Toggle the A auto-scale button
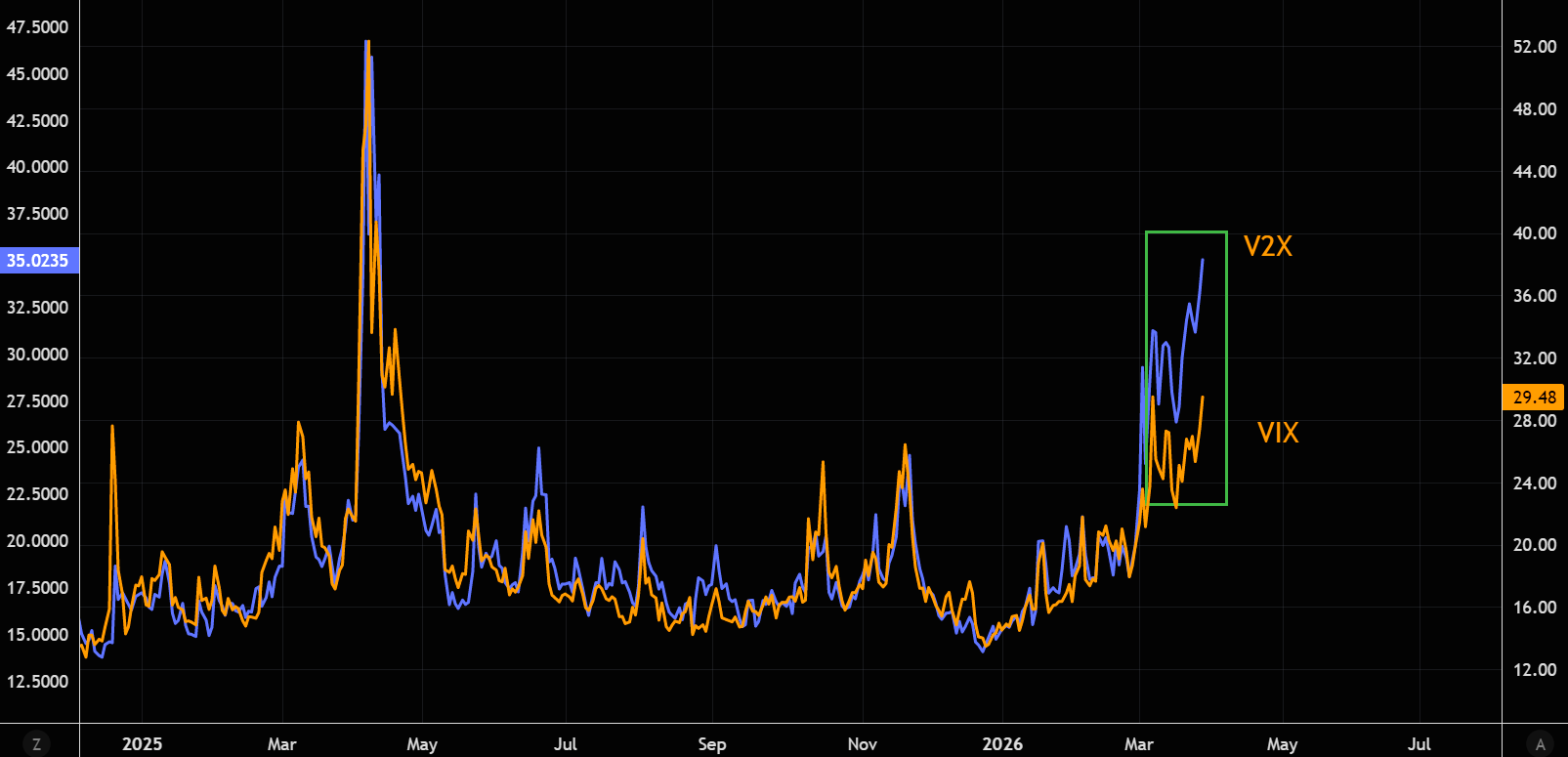Screen dimensions: 1568x757 click(1540, 744)
